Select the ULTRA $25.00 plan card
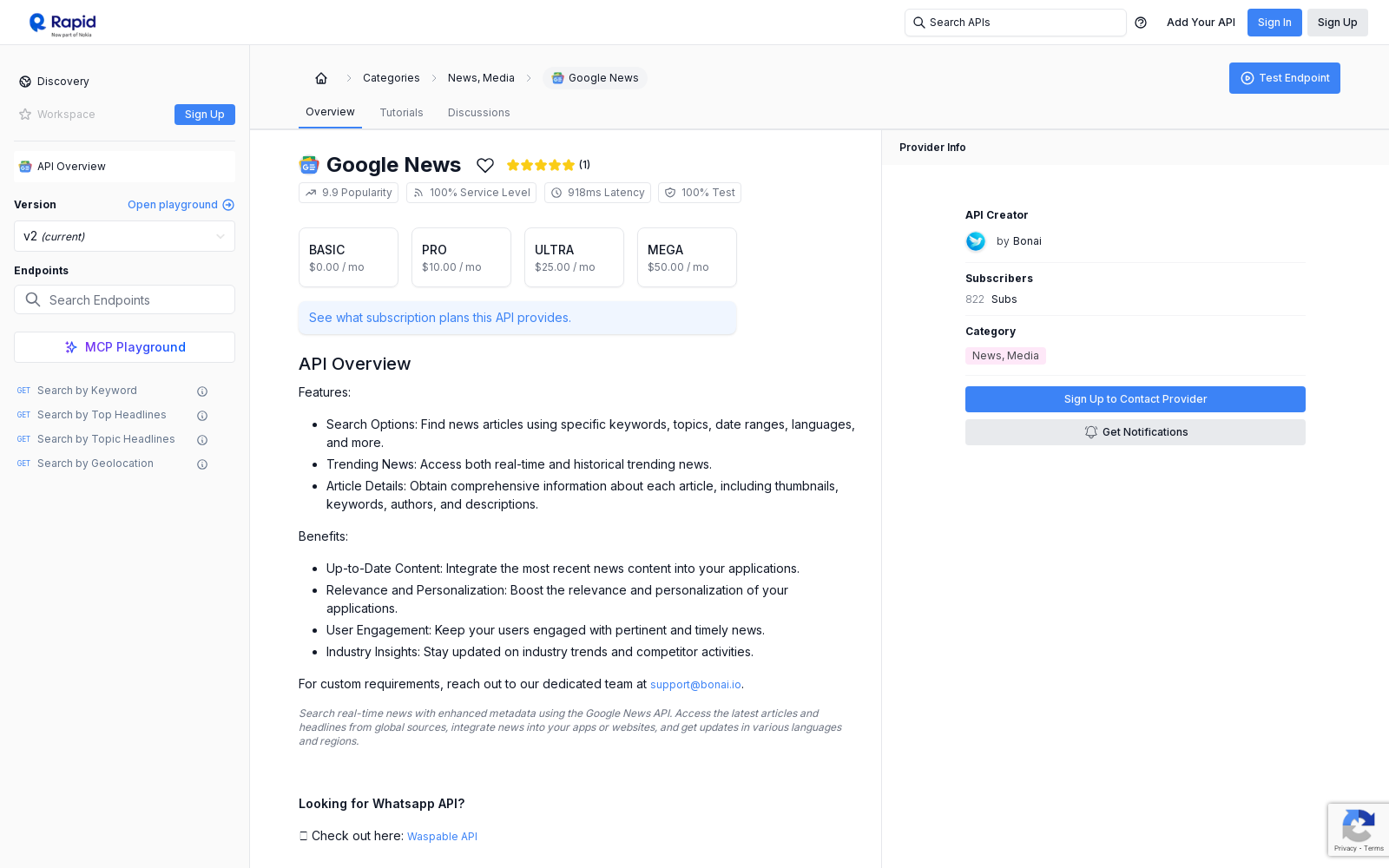This screenshot has height=868, width=1389. coord(574,257)
